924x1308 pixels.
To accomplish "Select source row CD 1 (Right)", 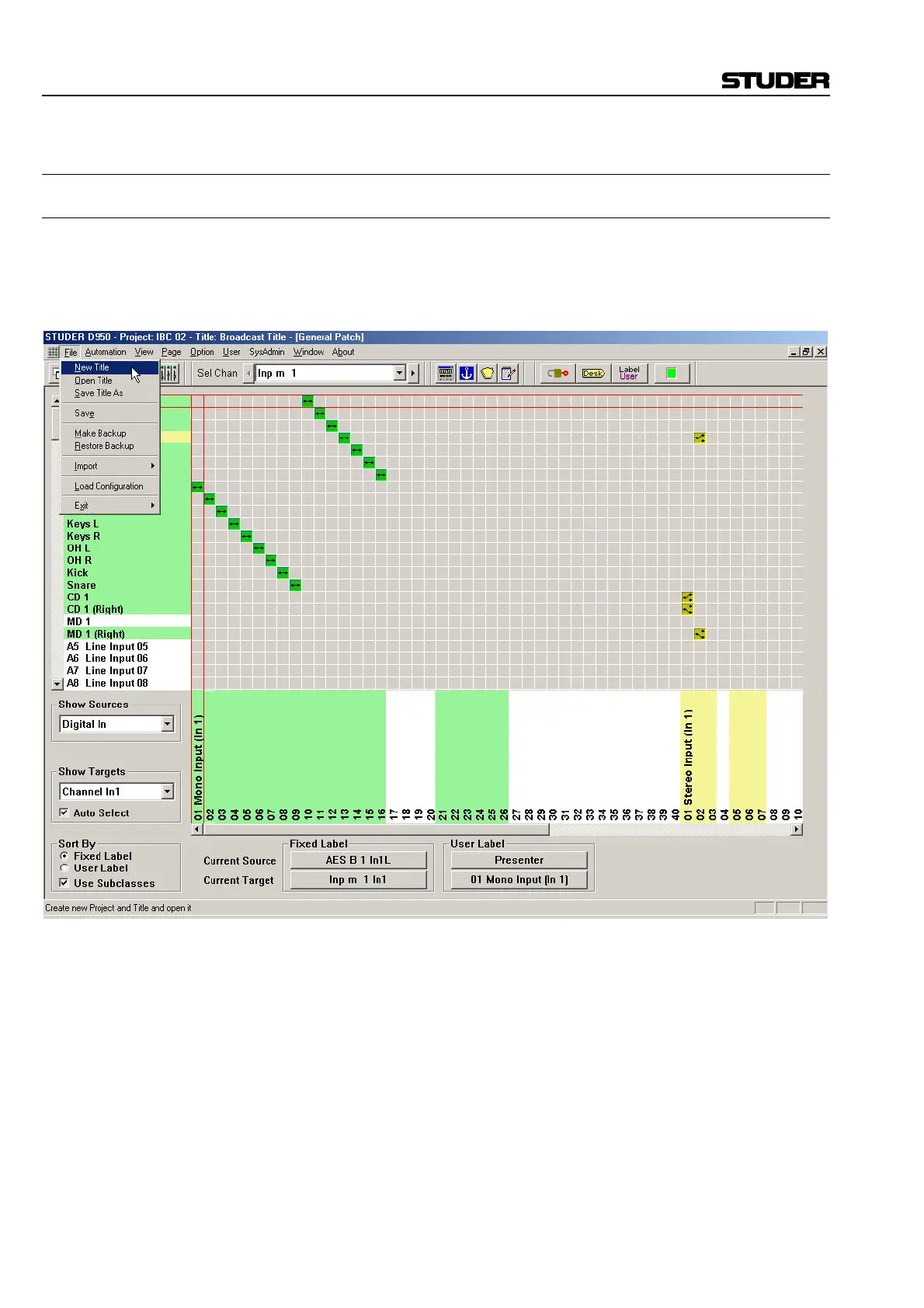I will pos(127,609).
